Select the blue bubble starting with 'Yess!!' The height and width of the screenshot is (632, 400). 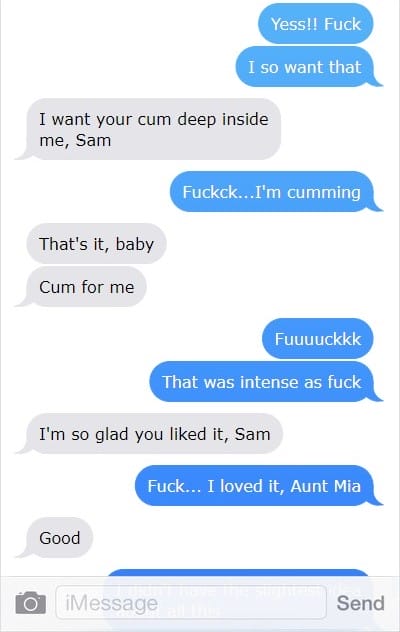(316, 24)
